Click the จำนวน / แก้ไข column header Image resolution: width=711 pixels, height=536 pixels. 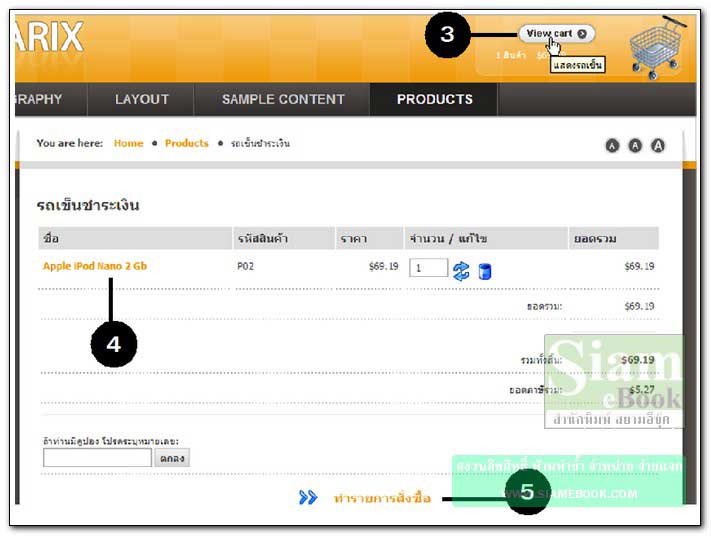point(486,238)
